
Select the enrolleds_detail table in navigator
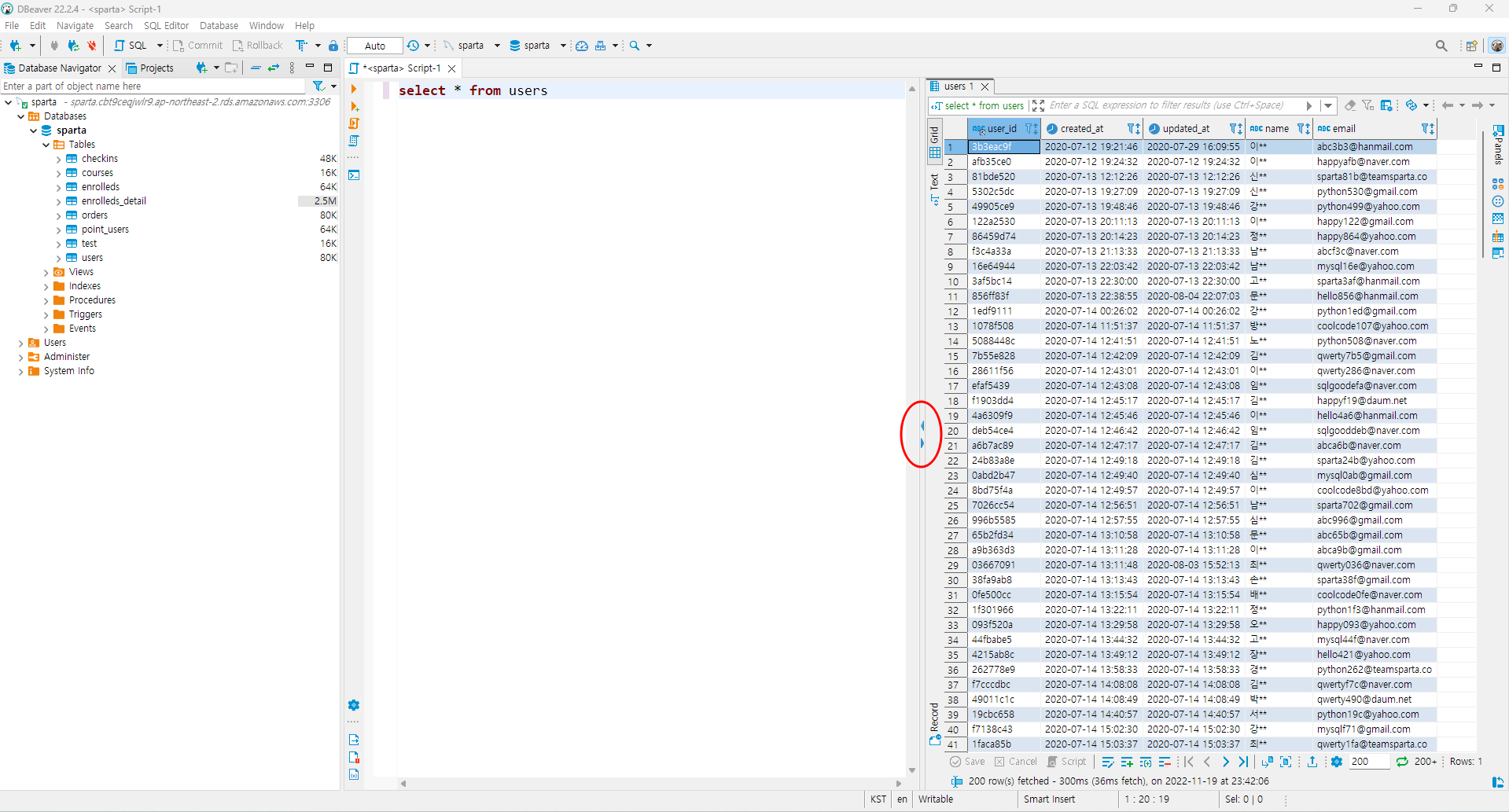(x=114, y=201)
